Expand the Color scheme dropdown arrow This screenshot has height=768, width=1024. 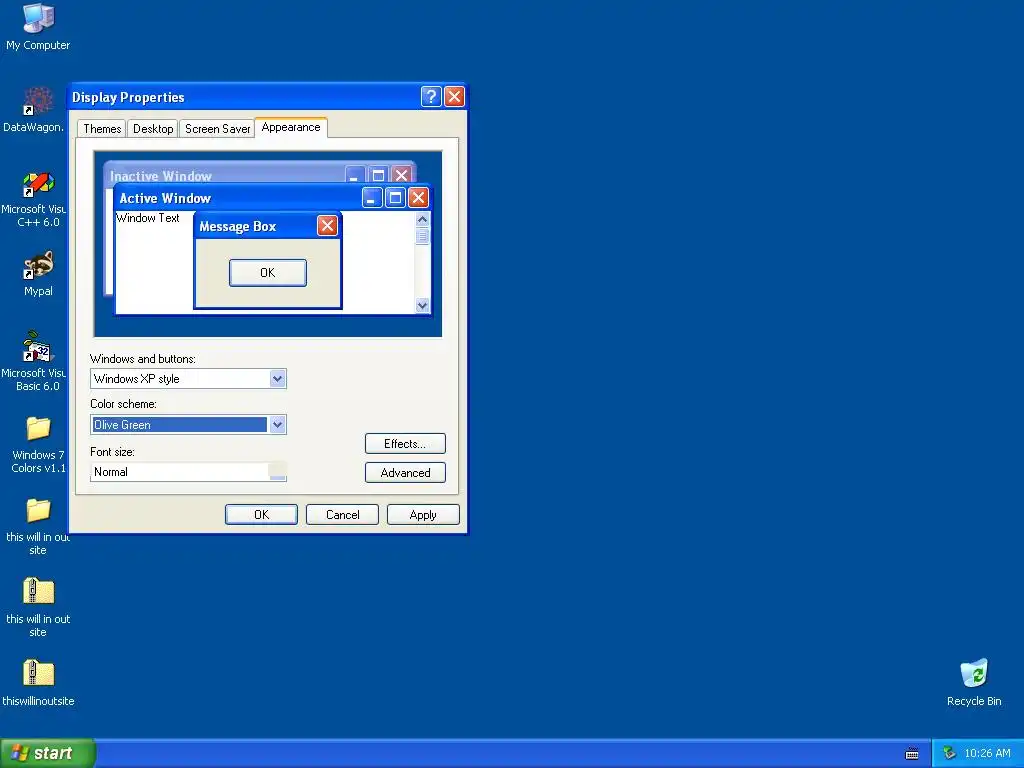tap(277, 424)
